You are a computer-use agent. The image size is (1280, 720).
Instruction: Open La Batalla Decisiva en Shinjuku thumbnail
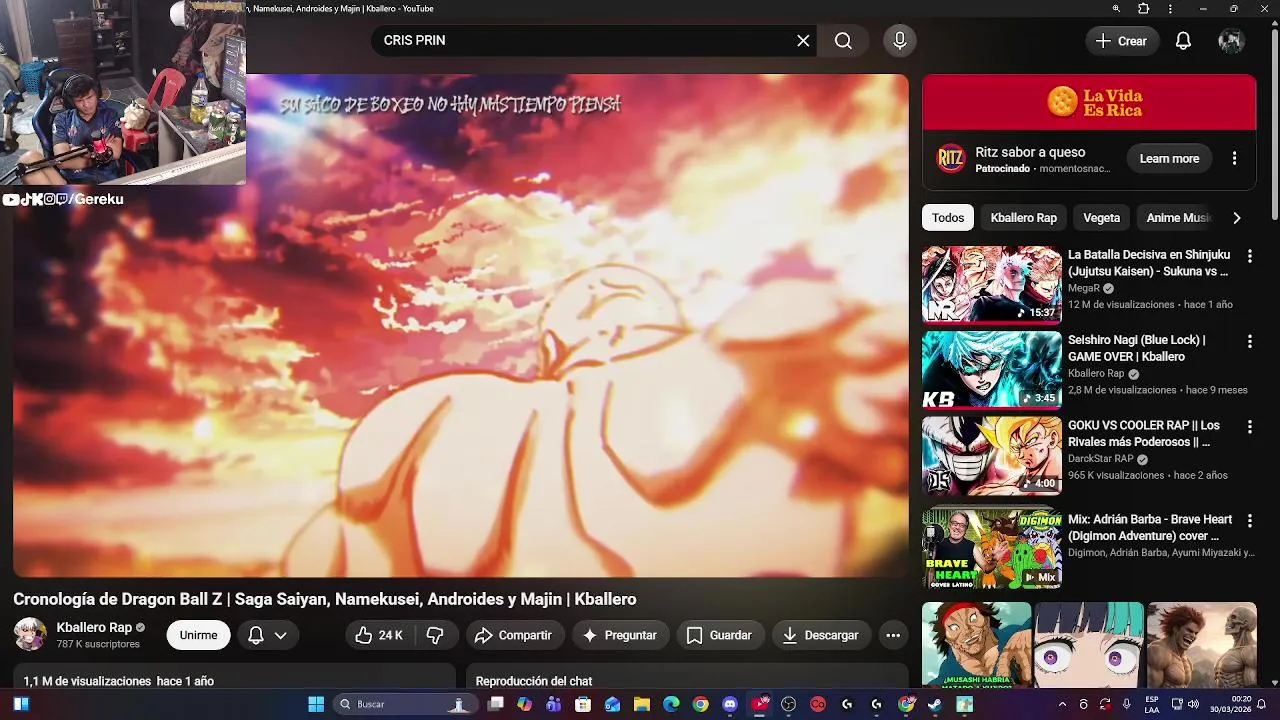[x=992, y=284]
